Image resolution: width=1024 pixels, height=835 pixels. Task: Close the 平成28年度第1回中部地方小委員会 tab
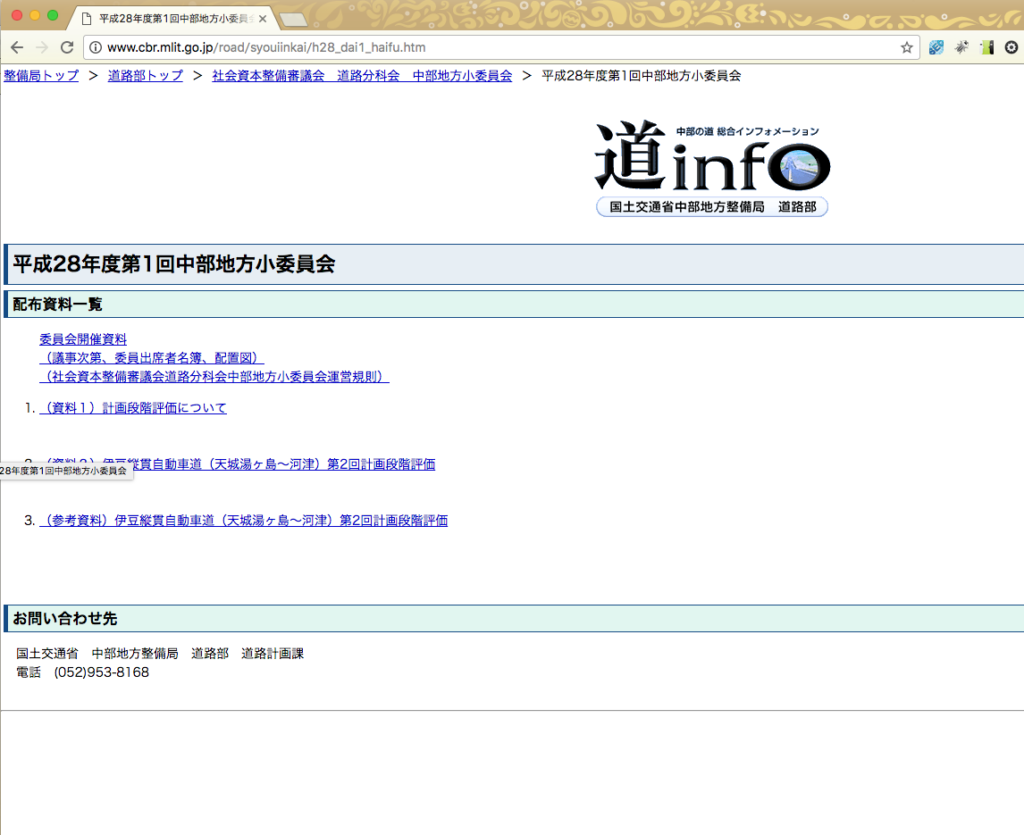point(263,19)
